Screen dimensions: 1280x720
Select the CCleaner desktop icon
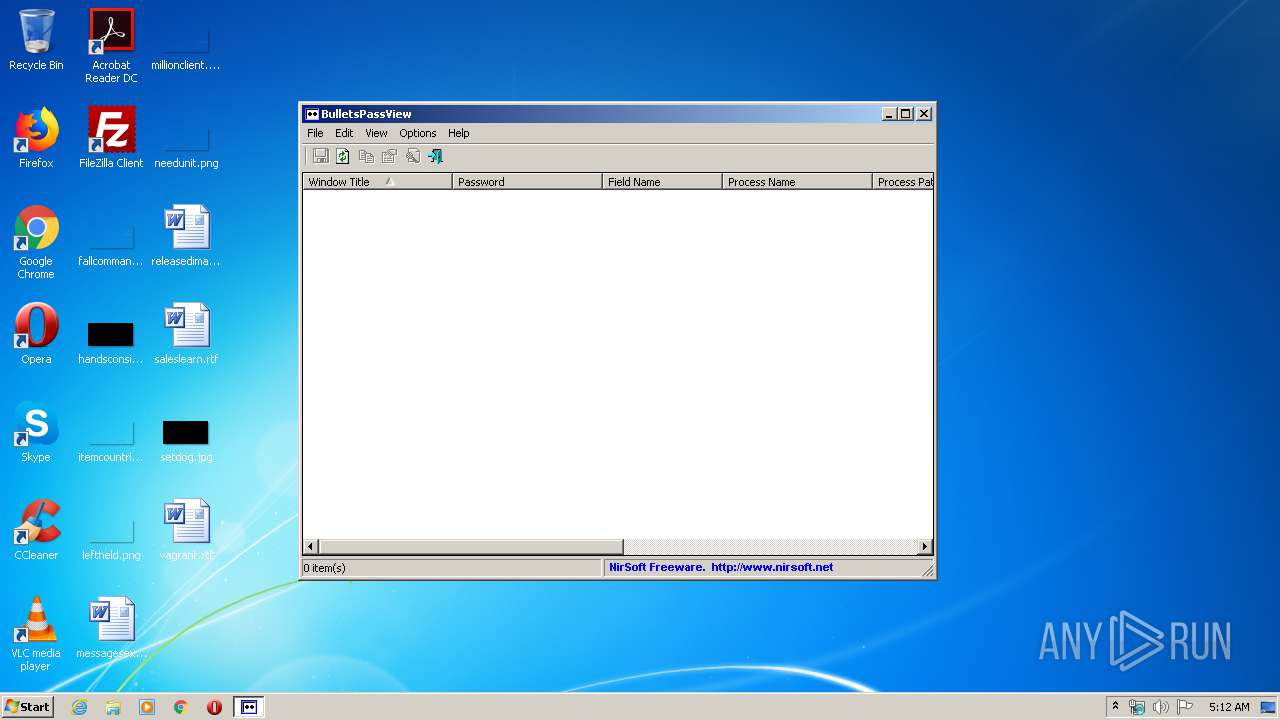pos(36,530)
